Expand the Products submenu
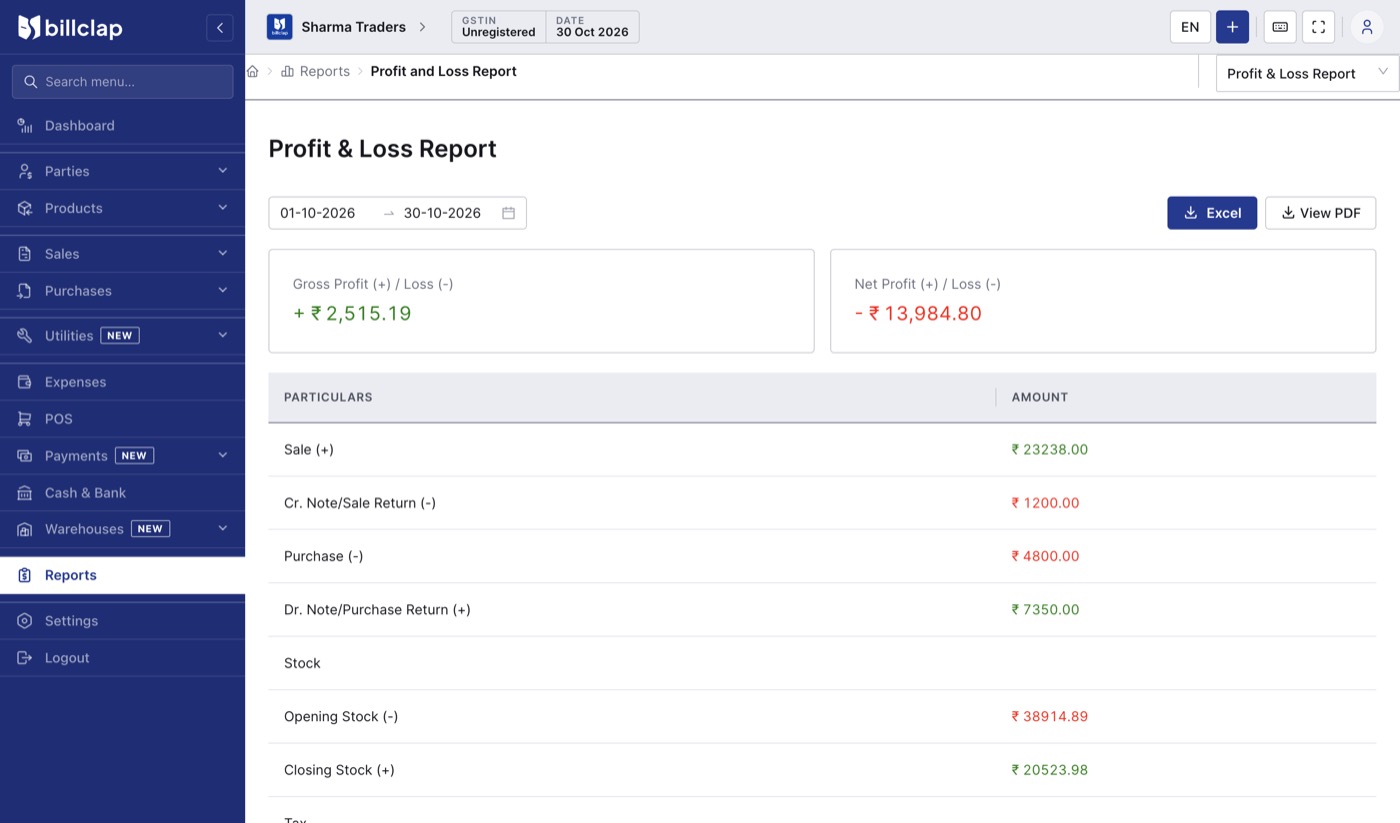This screenshot has width=1400, height=823. click(122, 208)
